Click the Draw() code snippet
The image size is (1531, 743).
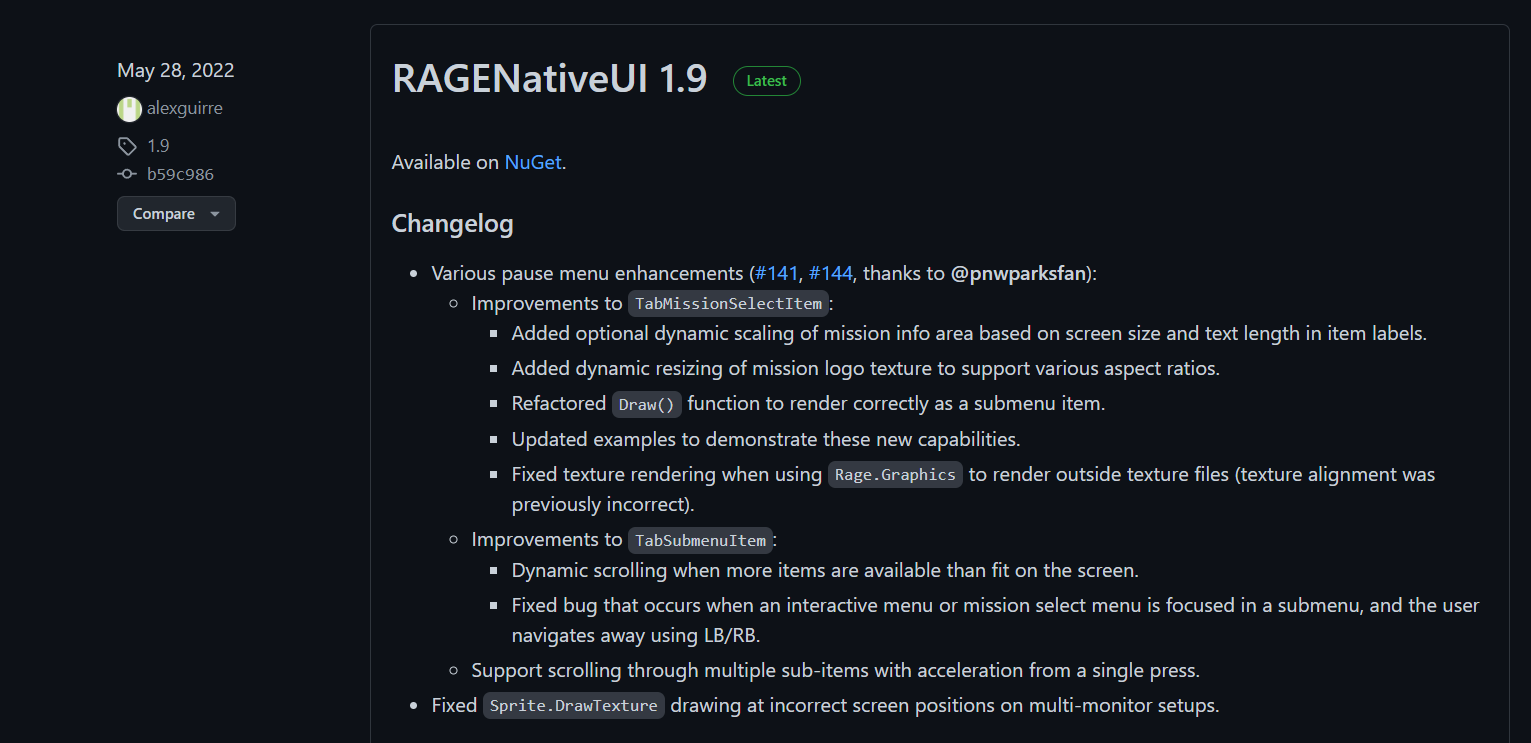pos(647,404)
